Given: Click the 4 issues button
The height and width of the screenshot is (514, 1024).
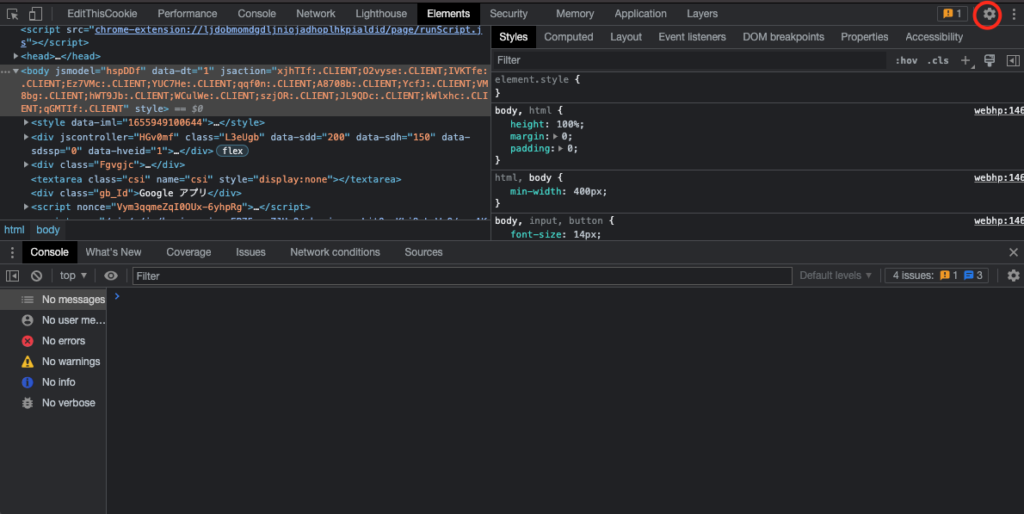Looking at the screenshot, I should pyautogui.click(x=938, y=276).
